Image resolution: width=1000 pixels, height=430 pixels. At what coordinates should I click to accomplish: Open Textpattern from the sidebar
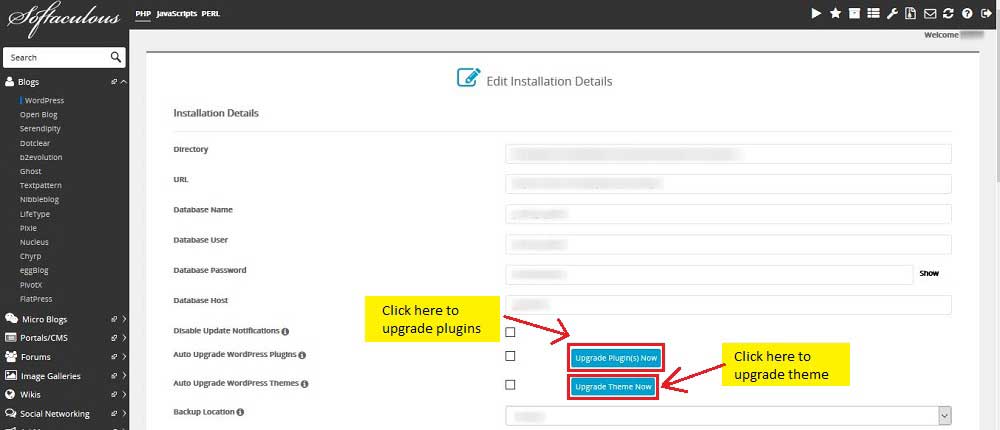coord(41,186)
